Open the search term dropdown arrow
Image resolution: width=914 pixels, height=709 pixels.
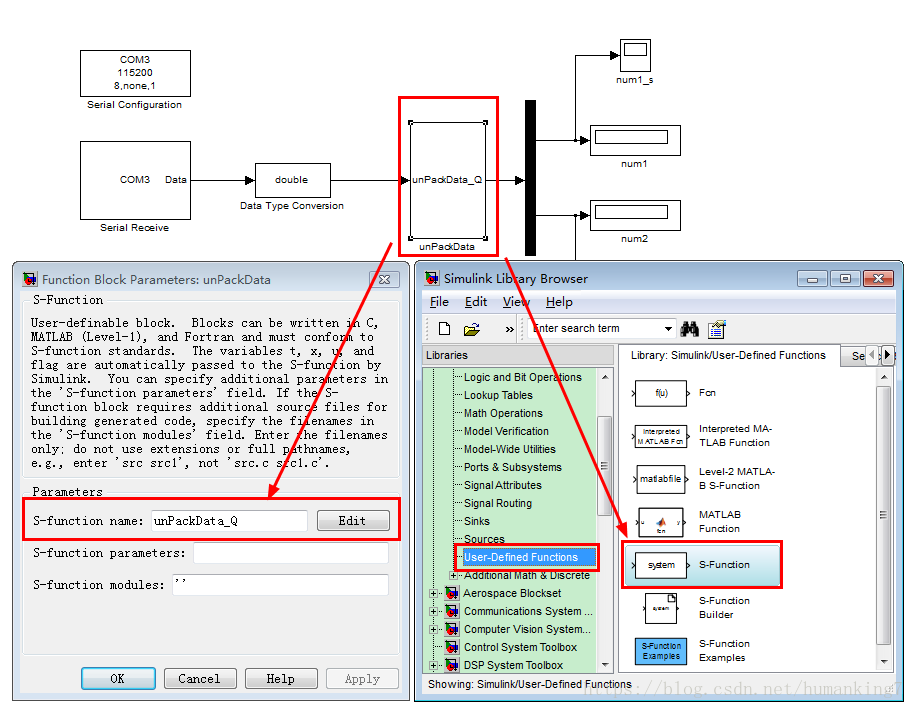(668, 329)
